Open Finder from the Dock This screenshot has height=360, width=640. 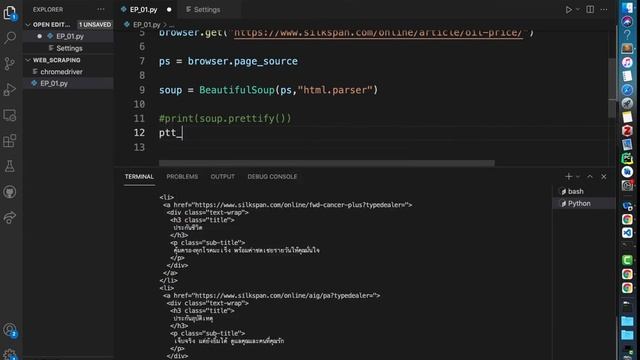[627, 7]
